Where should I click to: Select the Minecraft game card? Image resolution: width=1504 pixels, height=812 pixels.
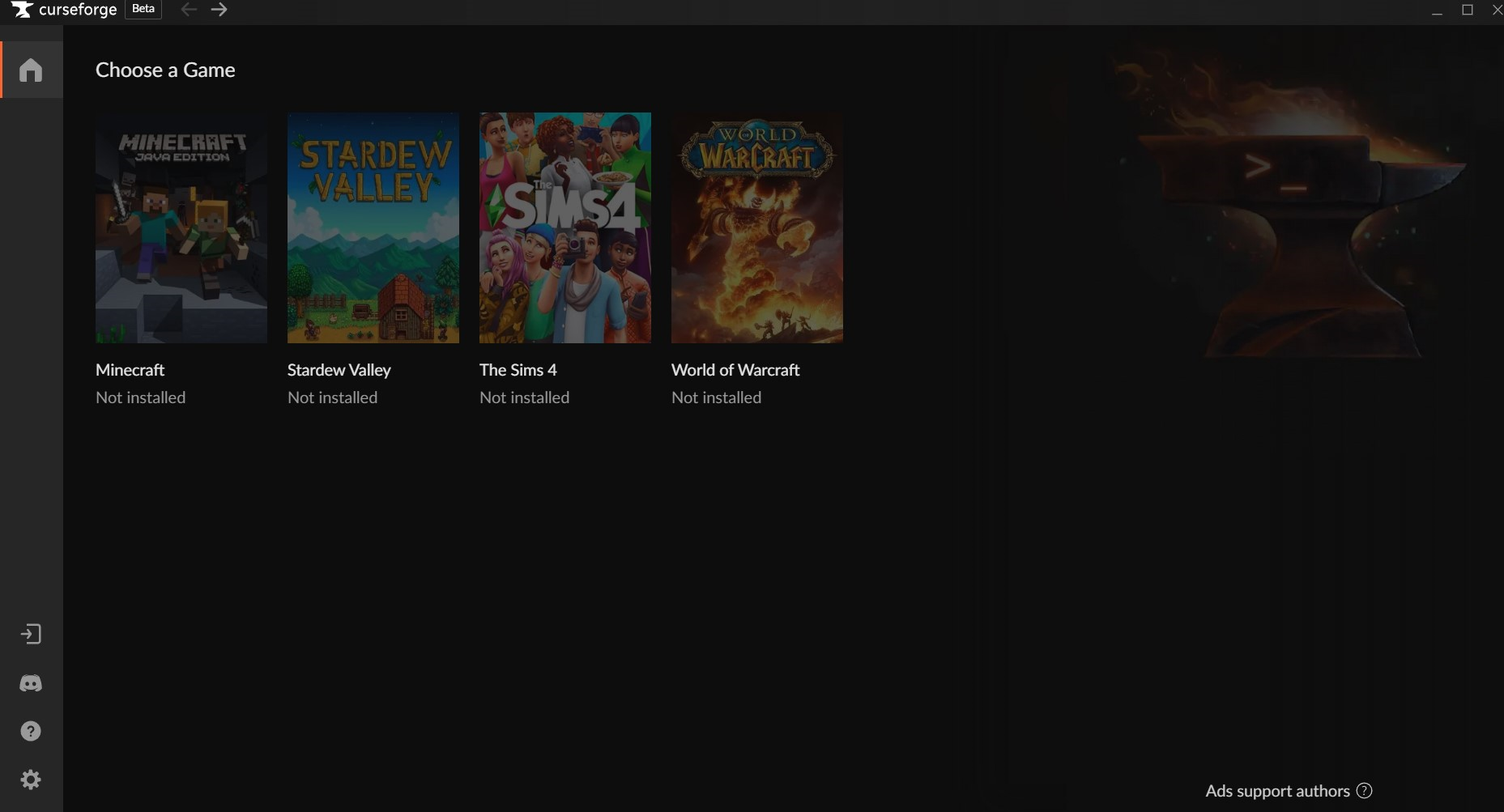pyautogui.click(x=180, y=227)
